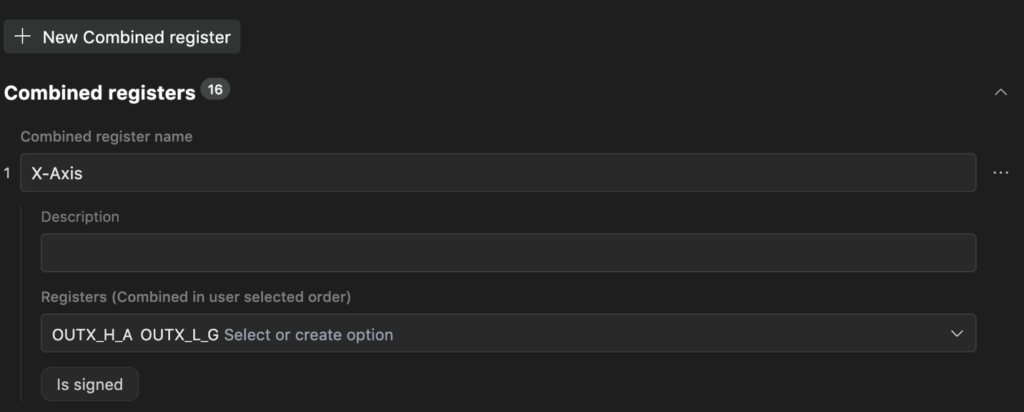Click the empty header area right of the 16 badge

click(600, 92)
